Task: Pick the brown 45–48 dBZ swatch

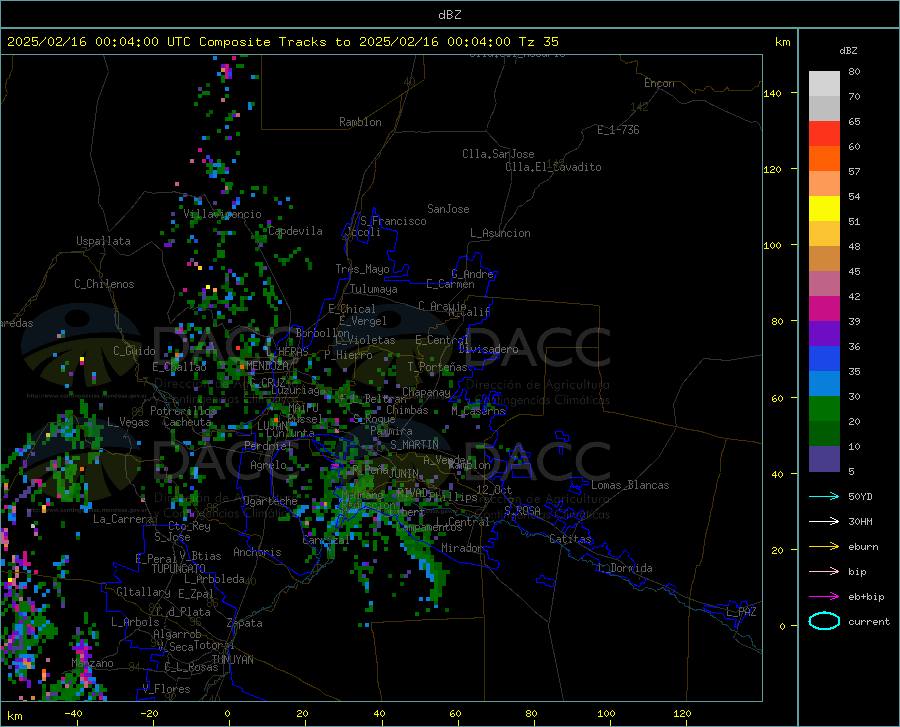Action: 824,259
